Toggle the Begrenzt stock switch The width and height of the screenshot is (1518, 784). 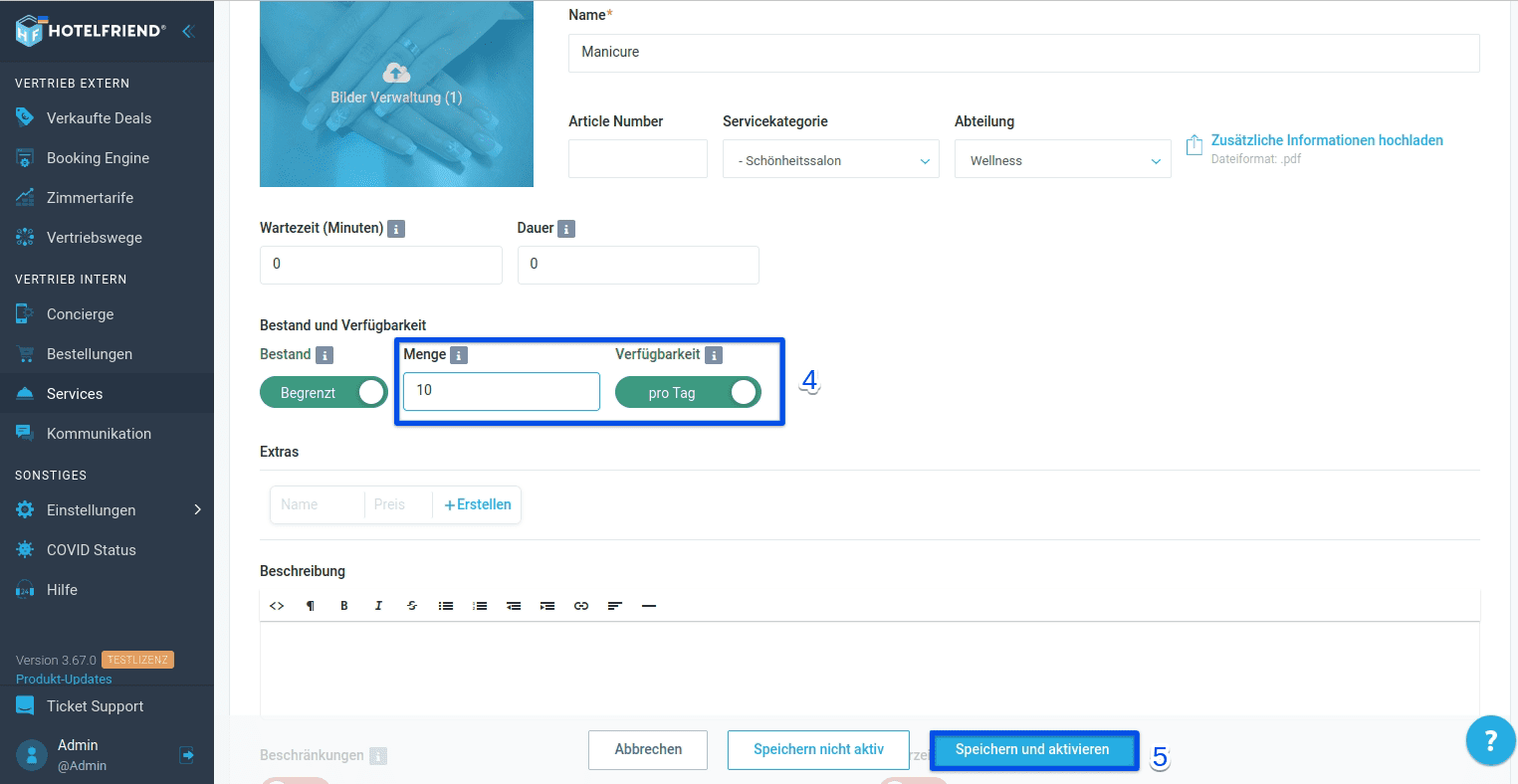pyautogui.click(x=324, y=393)
